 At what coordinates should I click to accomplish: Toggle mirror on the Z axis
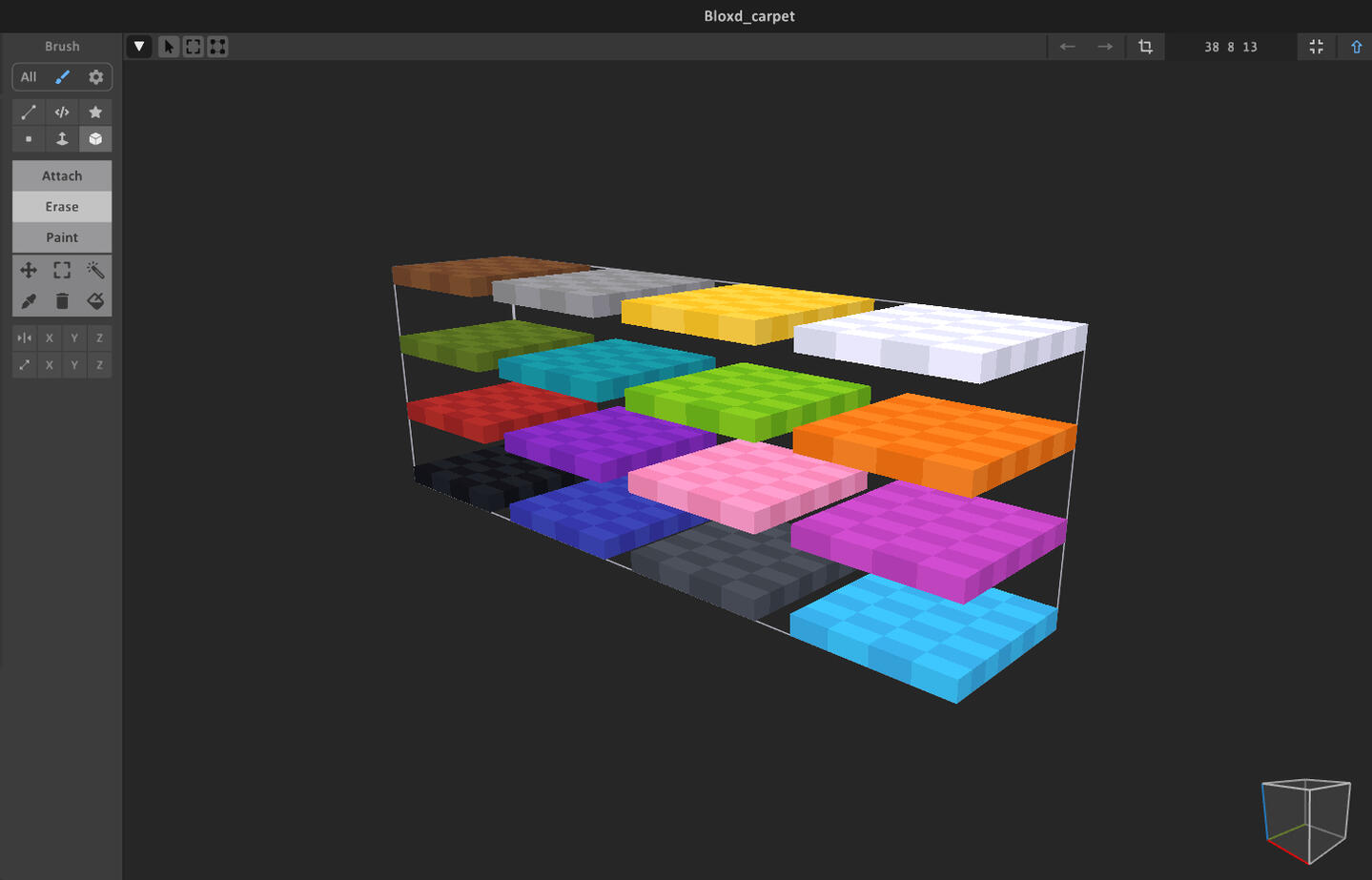[x=99, y=338]
